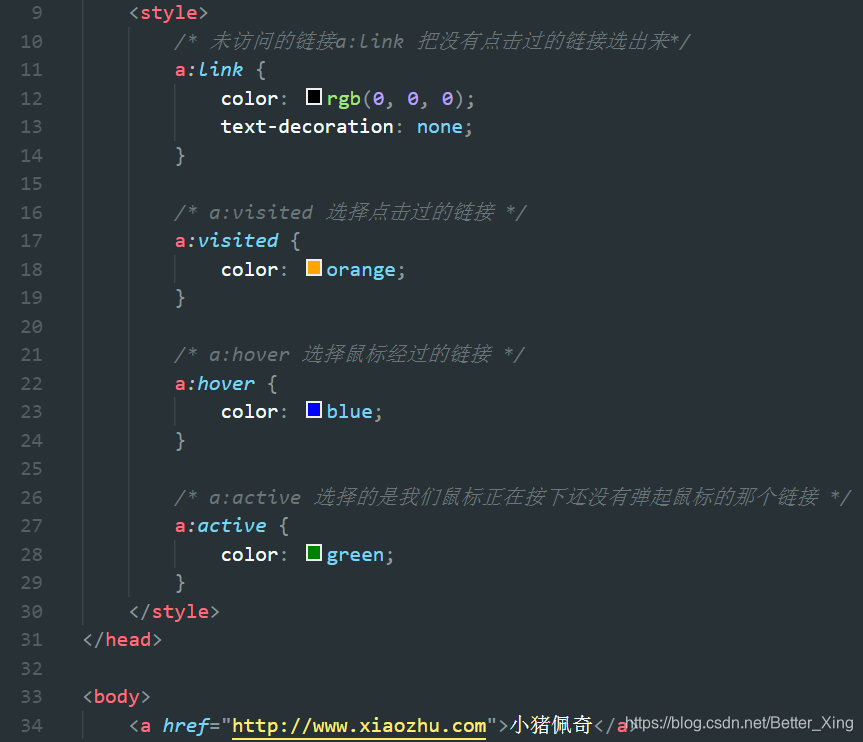
Task: Open the http://www.xiaozhu.com link in href
Action: 359,726
